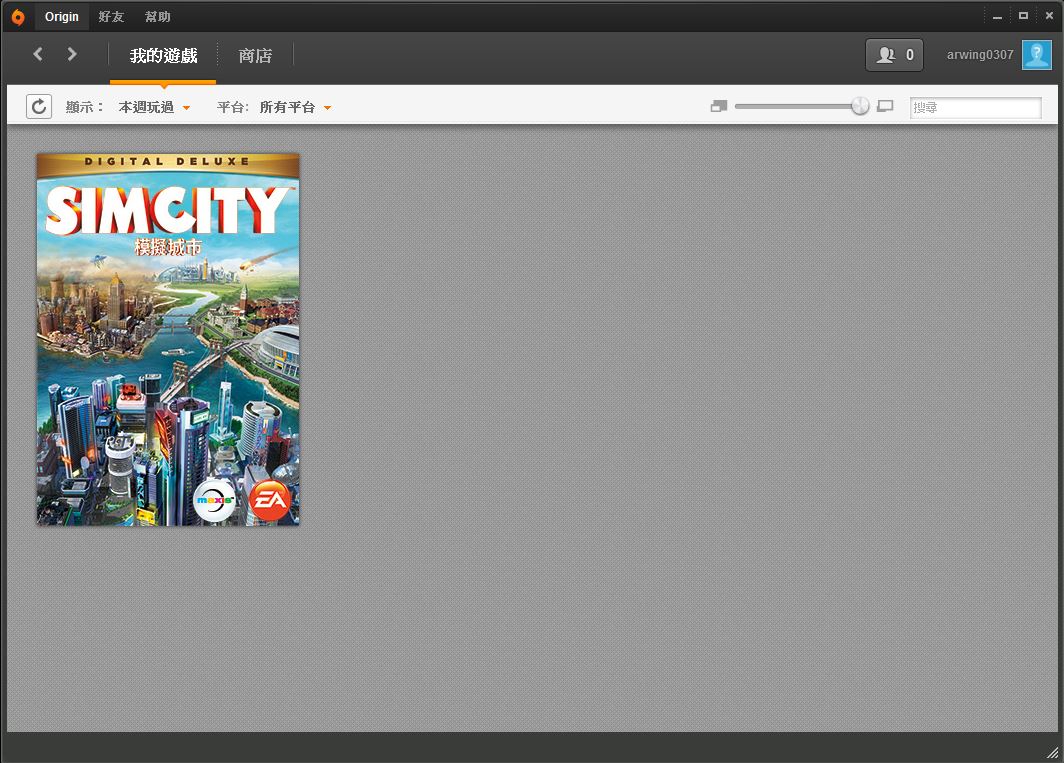Click username arwing0307
Screen dimensions: 1064x763
point(980,55)
